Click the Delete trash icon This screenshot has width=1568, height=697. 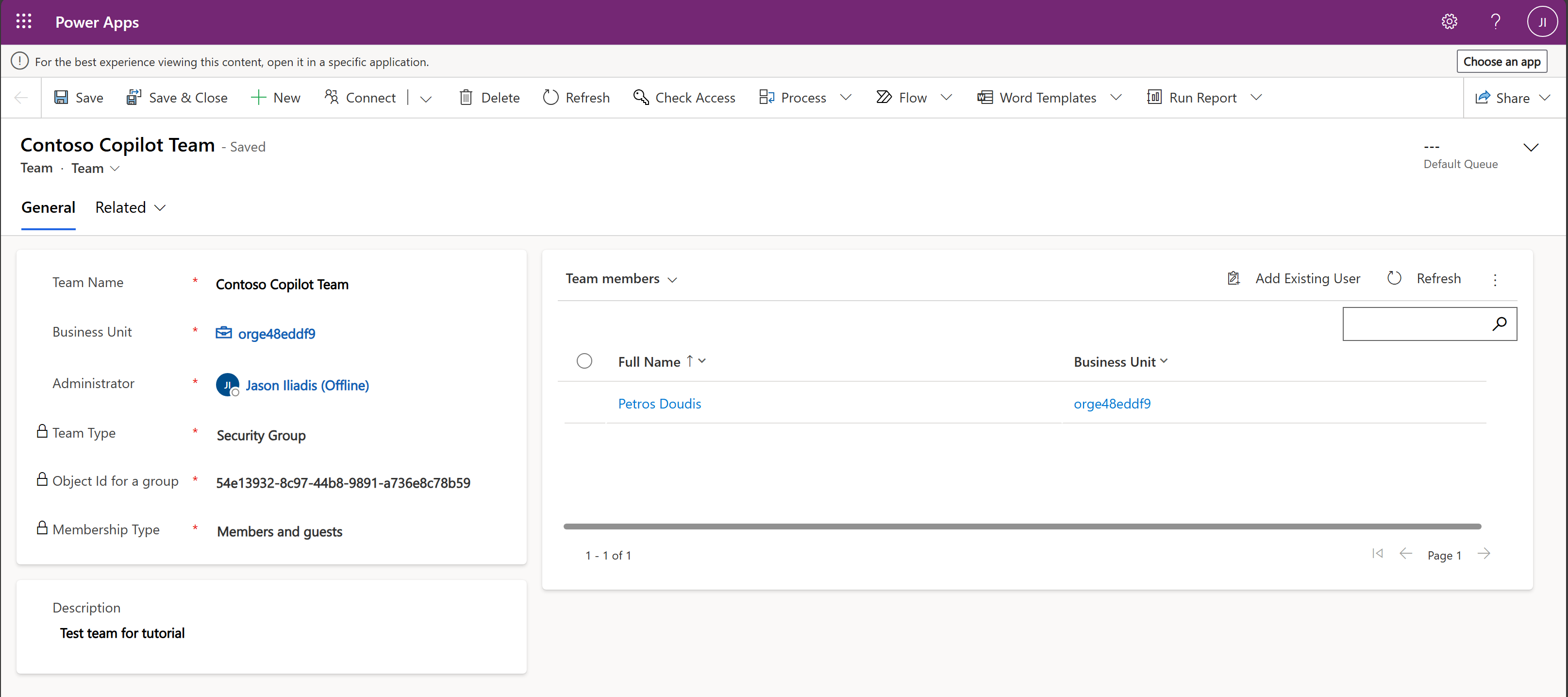click(x=466, y=98)
